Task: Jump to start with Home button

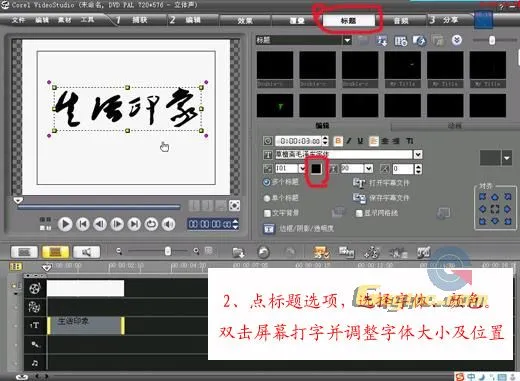Action: tap(83, 224)
